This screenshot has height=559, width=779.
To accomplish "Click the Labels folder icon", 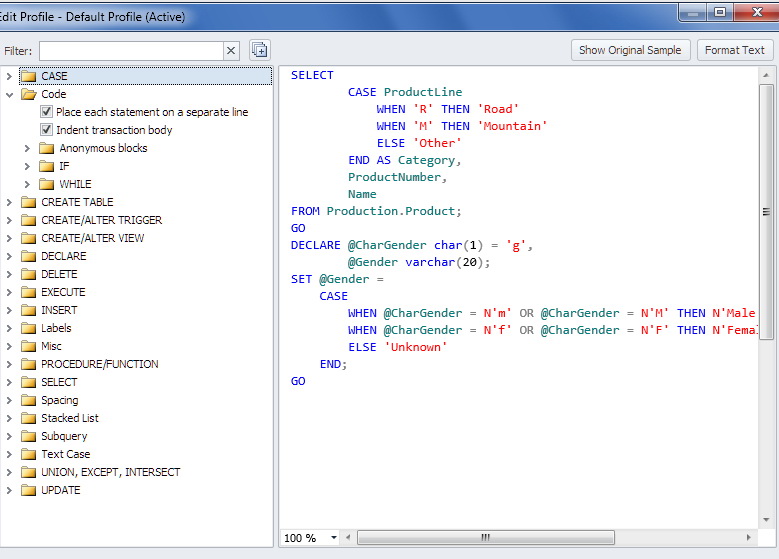I will 29,328.
